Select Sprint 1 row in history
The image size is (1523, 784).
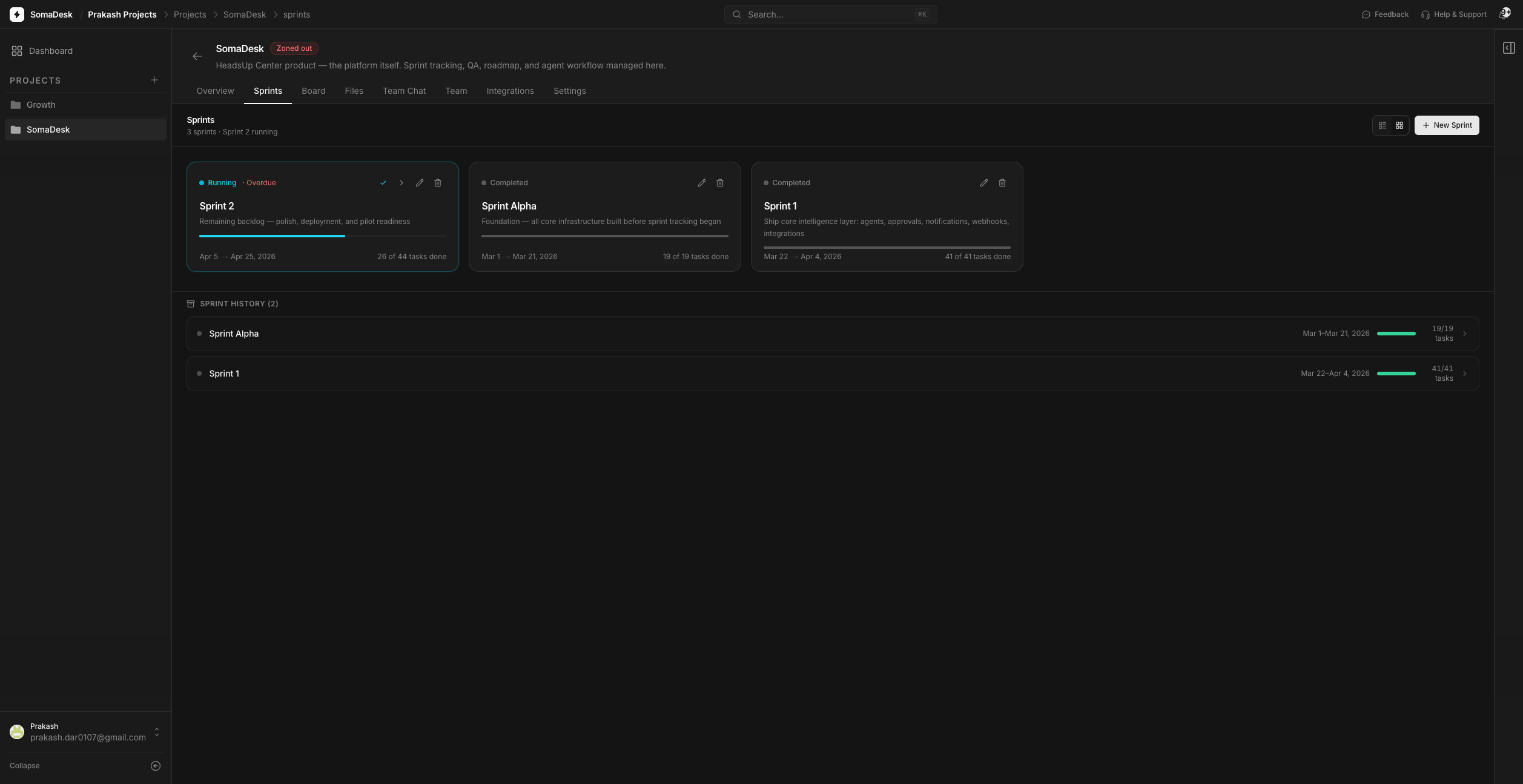tap(833, 374)
